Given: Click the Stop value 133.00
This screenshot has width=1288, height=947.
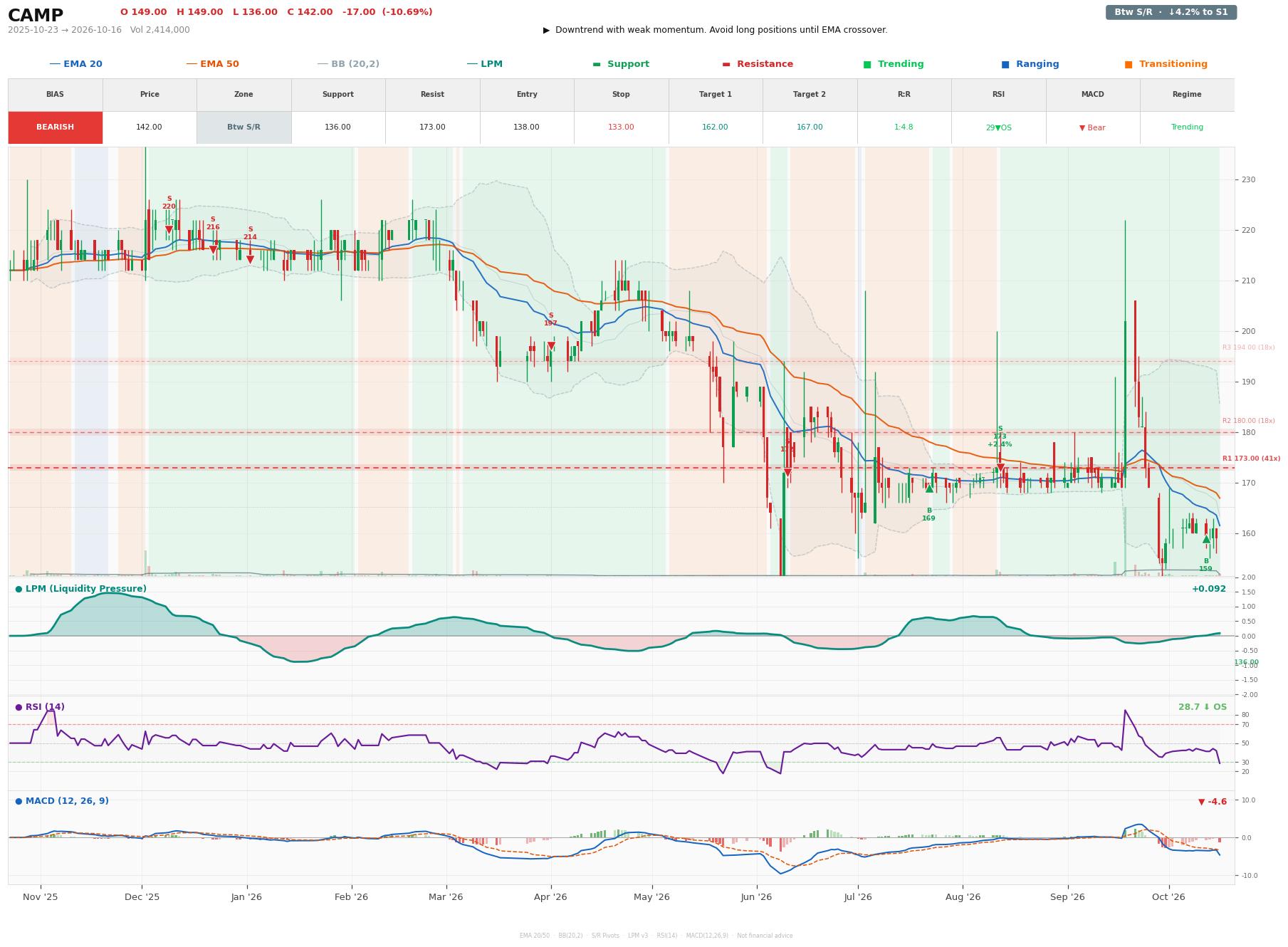Looking at the screenshot, I should pos(621,127).
